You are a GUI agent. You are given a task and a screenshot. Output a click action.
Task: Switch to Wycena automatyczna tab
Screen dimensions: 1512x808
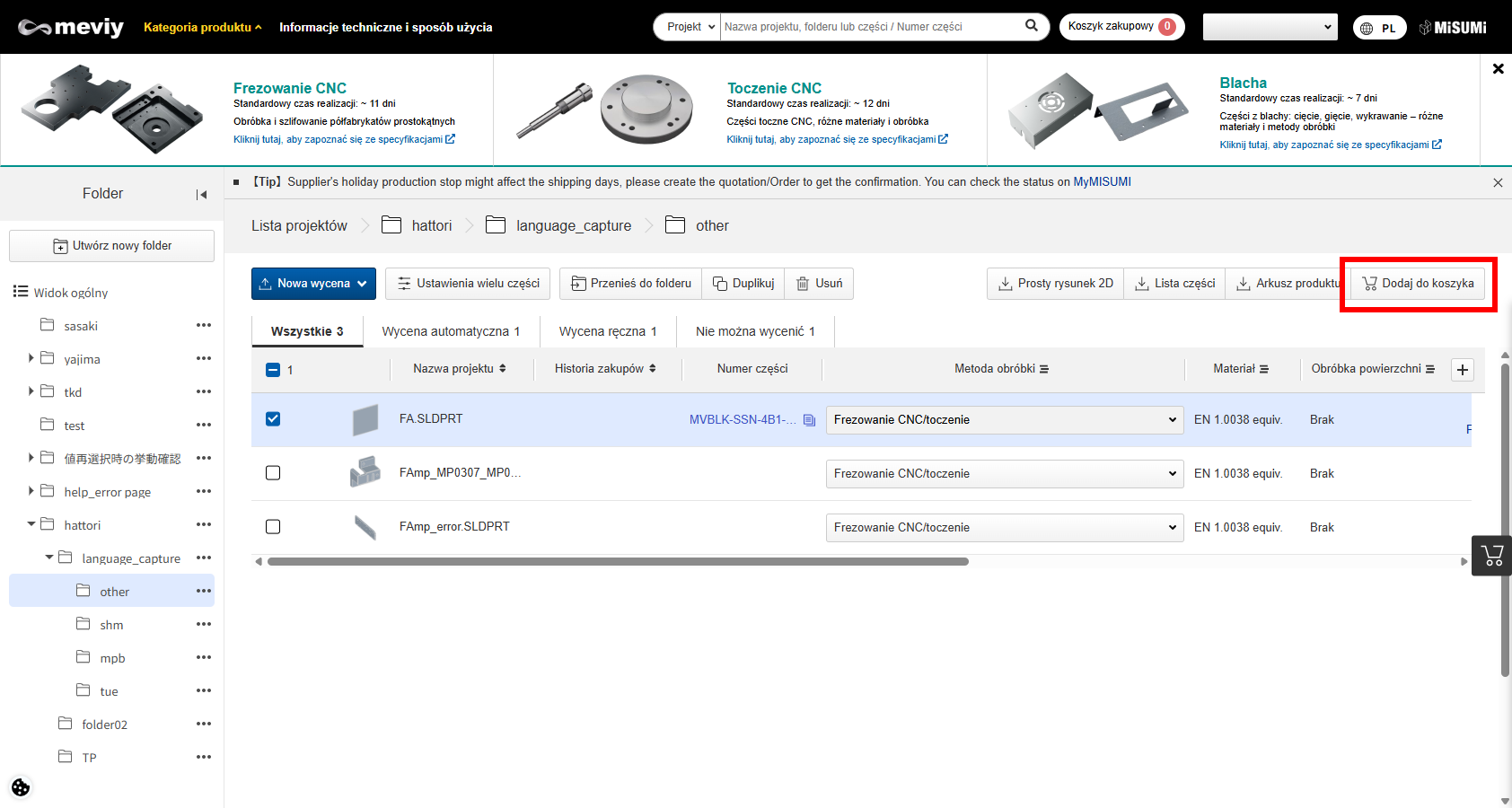point(451,331)
